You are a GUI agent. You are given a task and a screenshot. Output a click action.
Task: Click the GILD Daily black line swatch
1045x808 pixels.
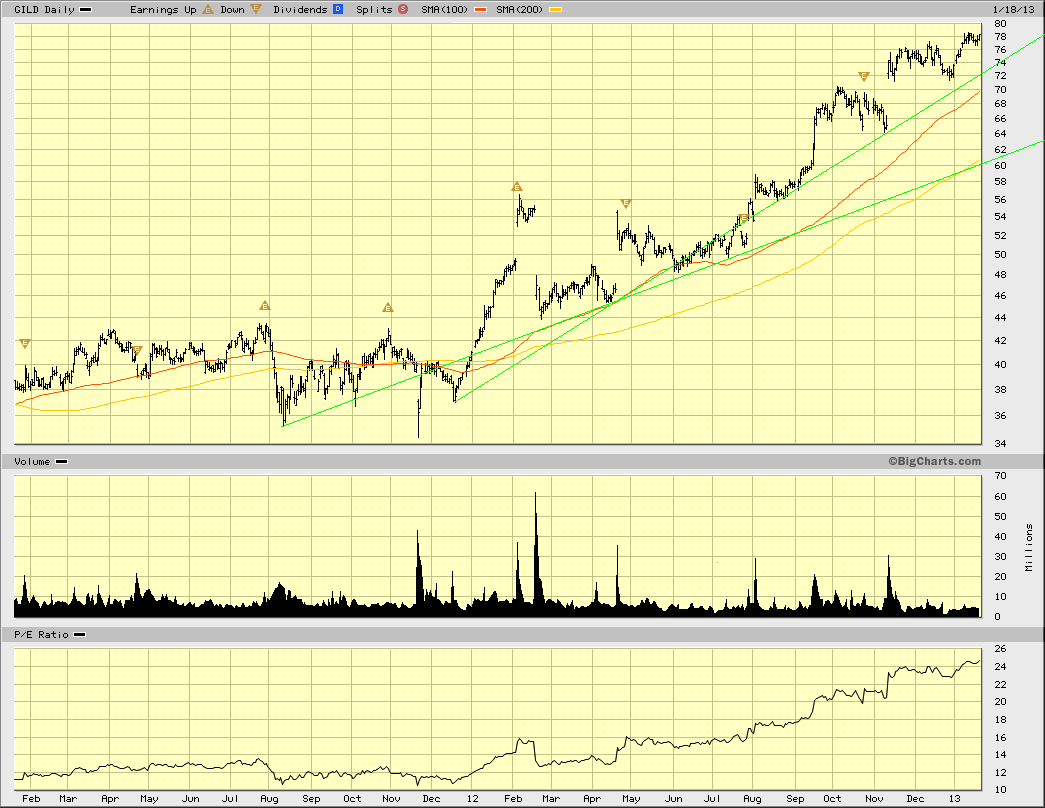point(86,10)
